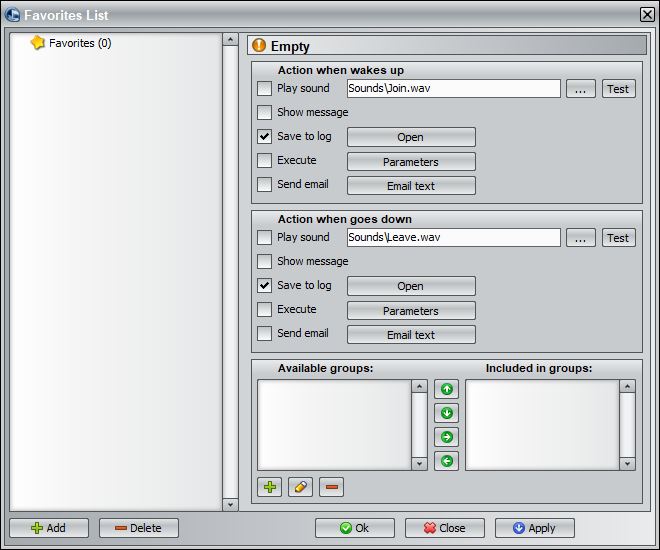Screen dimensions: 660x550
Task: Click Available groups list scrollbar up arrow
Action: coord(419,386)
